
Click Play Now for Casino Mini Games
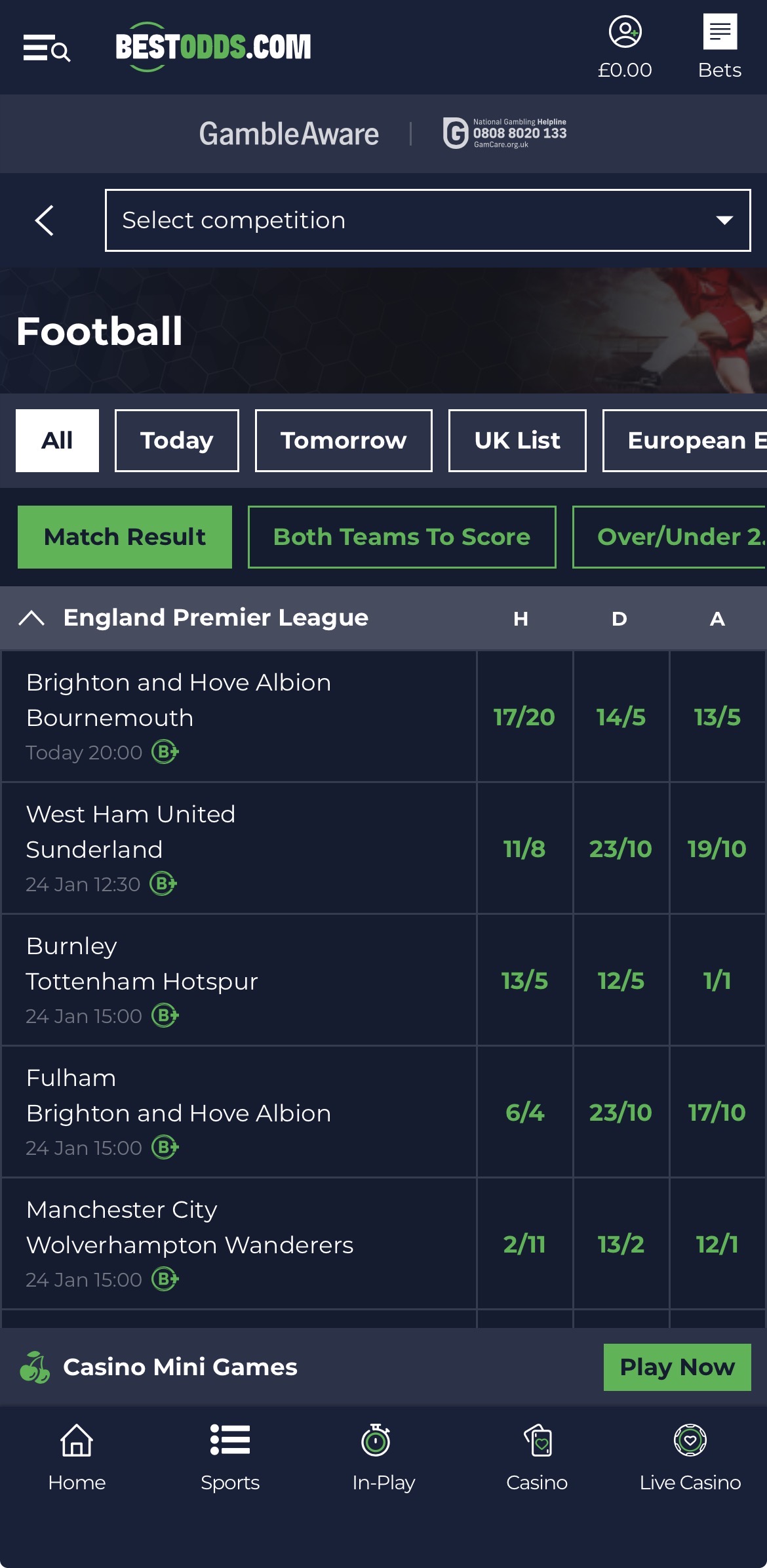pyautogui.click(x=677, y=1367)
